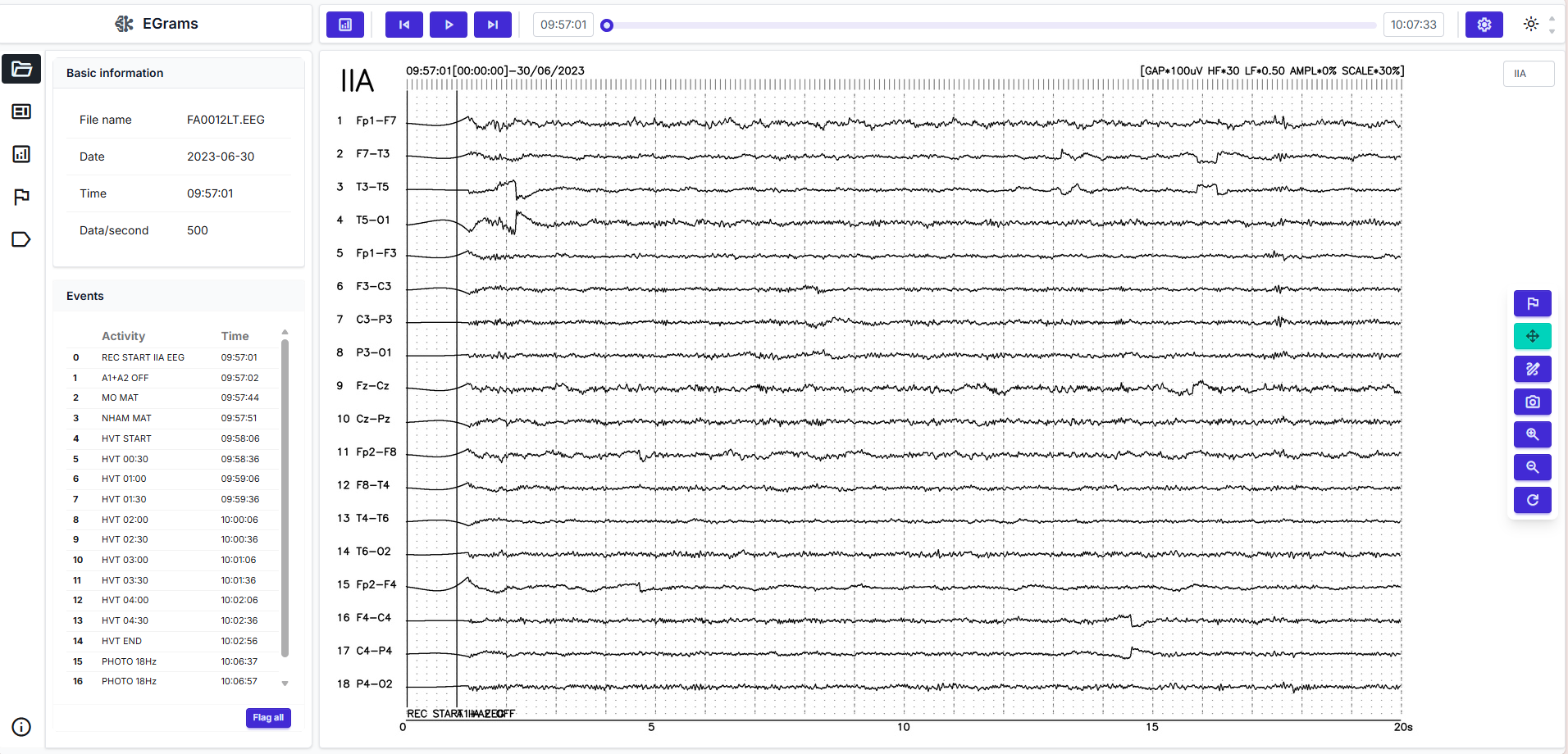Open the IIA montage dropdown
The height and width of the screenshot is (754, 1568).
(x=1528, y=74)
